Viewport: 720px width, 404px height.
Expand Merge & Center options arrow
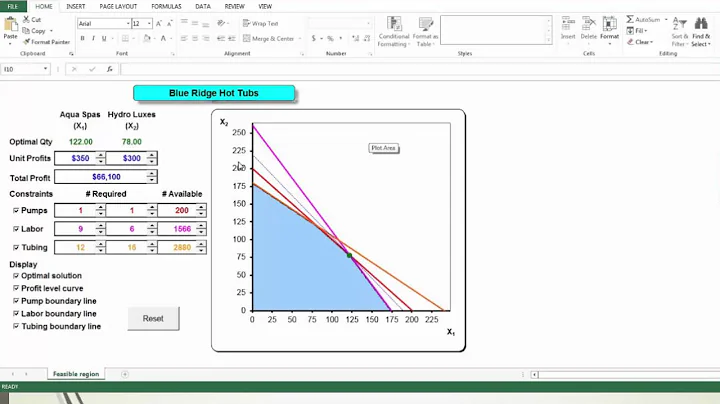click(x=299, y=39)
